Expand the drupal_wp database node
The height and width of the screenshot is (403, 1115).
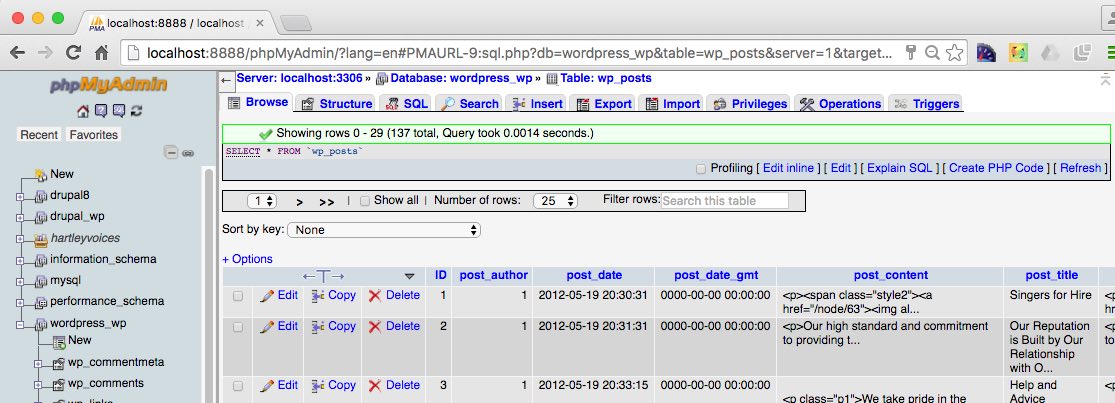(x=20, y=217)
